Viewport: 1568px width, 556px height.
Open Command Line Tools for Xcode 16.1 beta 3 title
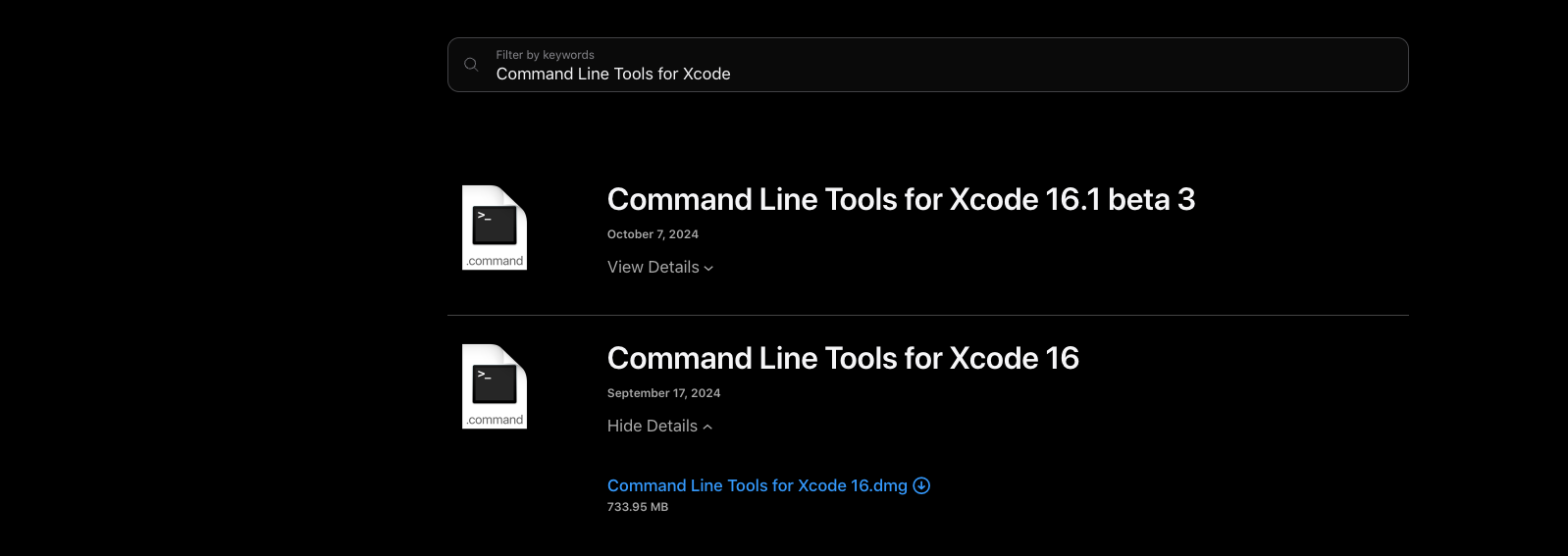point(901,200)
